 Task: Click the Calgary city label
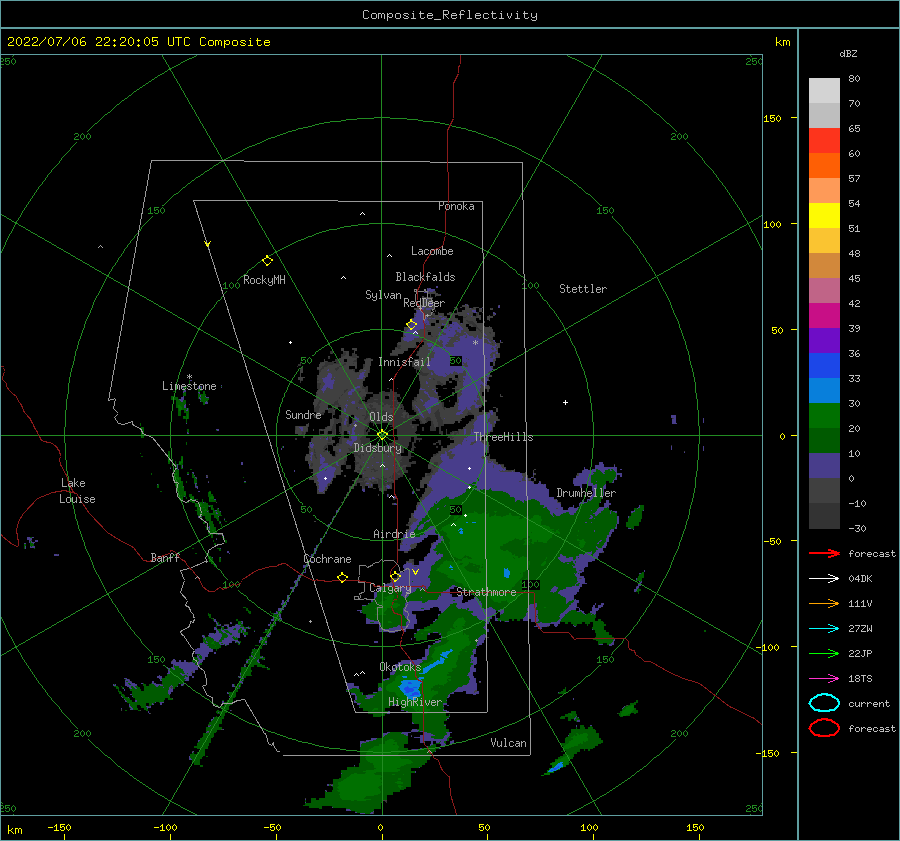pyautogui.click(x=390, y=588)
